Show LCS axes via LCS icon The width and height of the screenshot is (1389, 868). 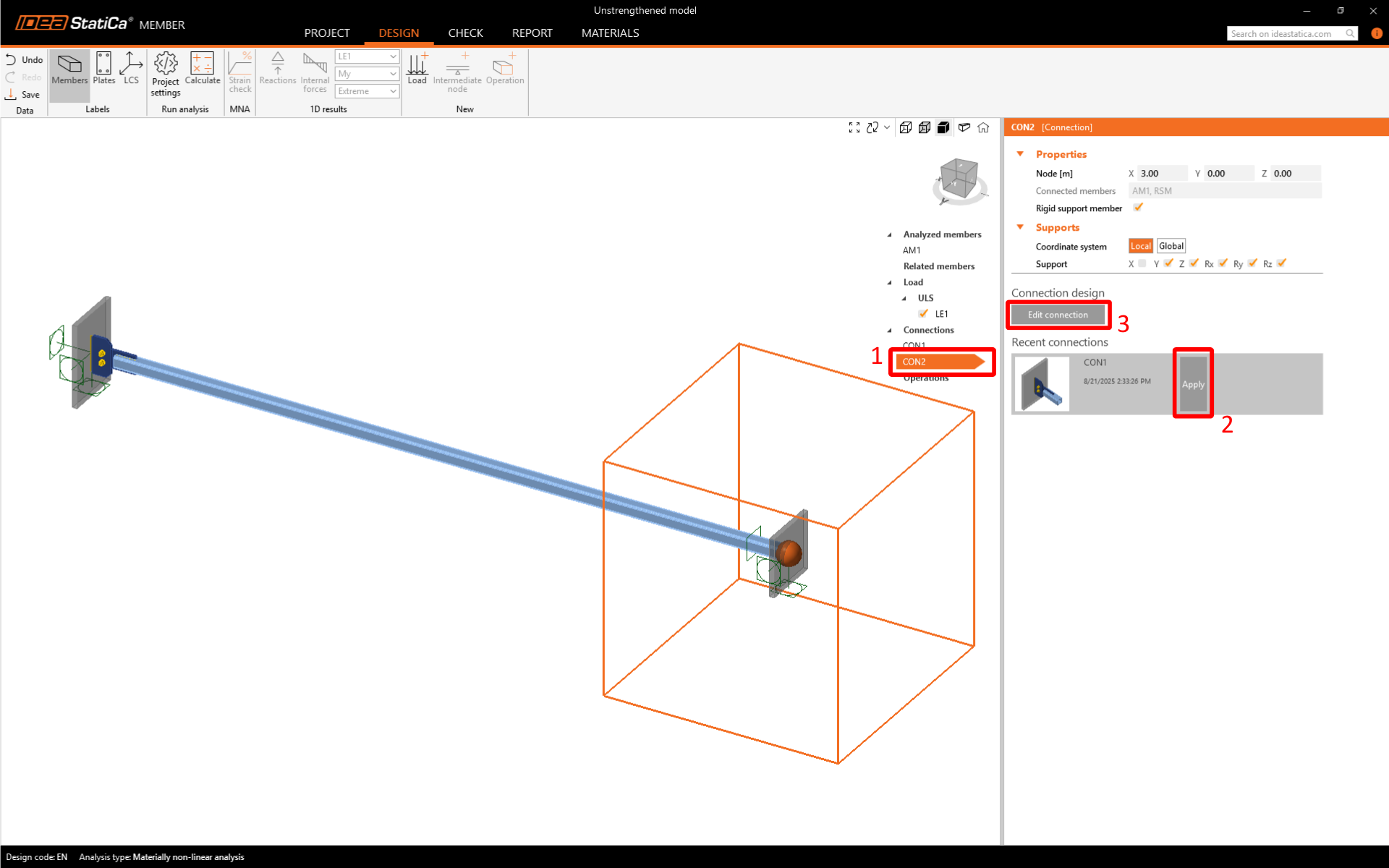click(x=131, y=69)
